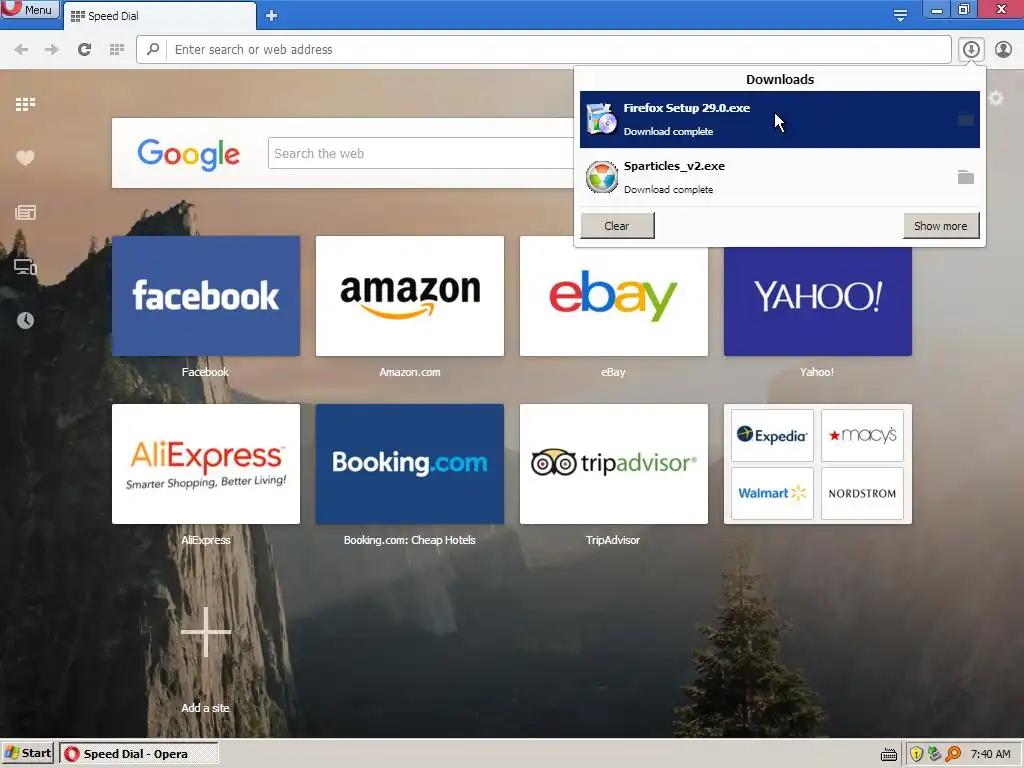
Task: Open Bookmarks heart icon in sidebar
Action: click(25, 158)
